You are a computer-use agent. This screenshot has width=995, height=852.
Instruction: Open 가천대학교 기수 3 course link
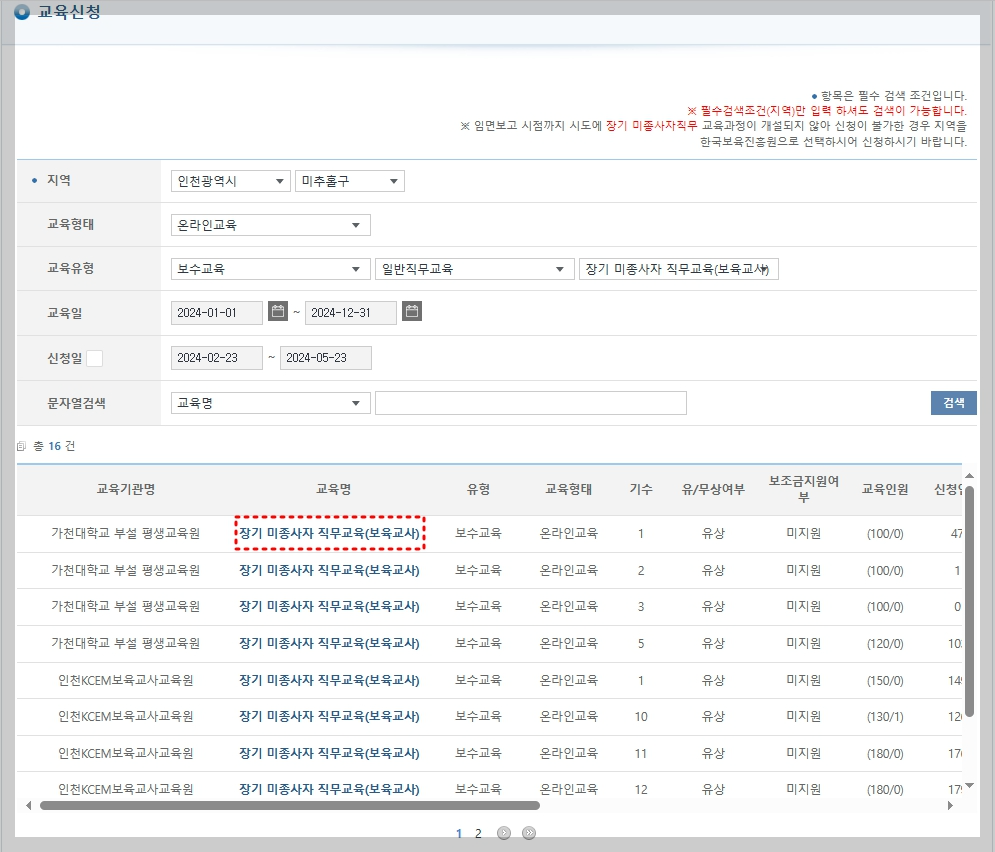(329, 606)
